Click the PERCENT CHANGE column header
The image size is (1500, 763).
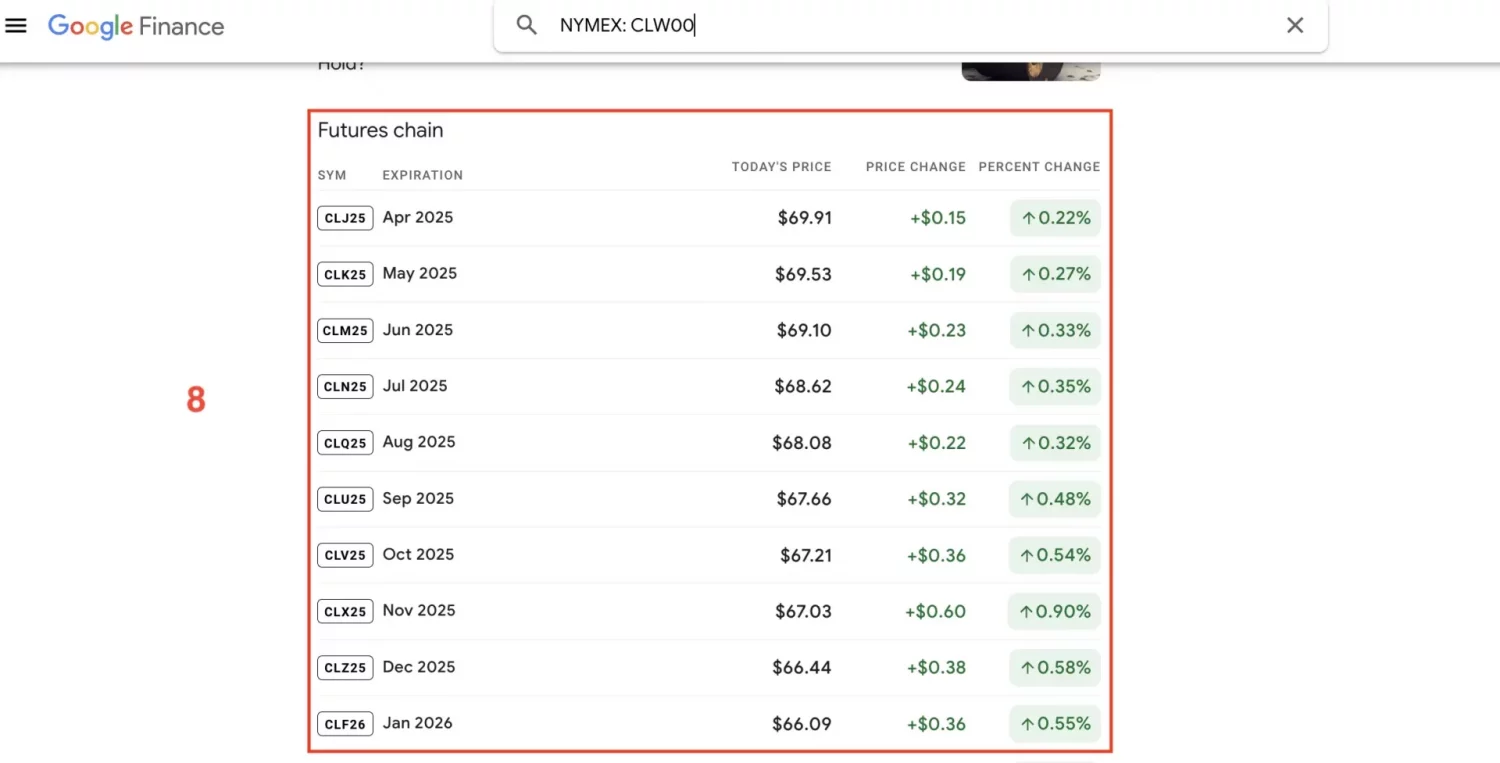(1039, 167)
